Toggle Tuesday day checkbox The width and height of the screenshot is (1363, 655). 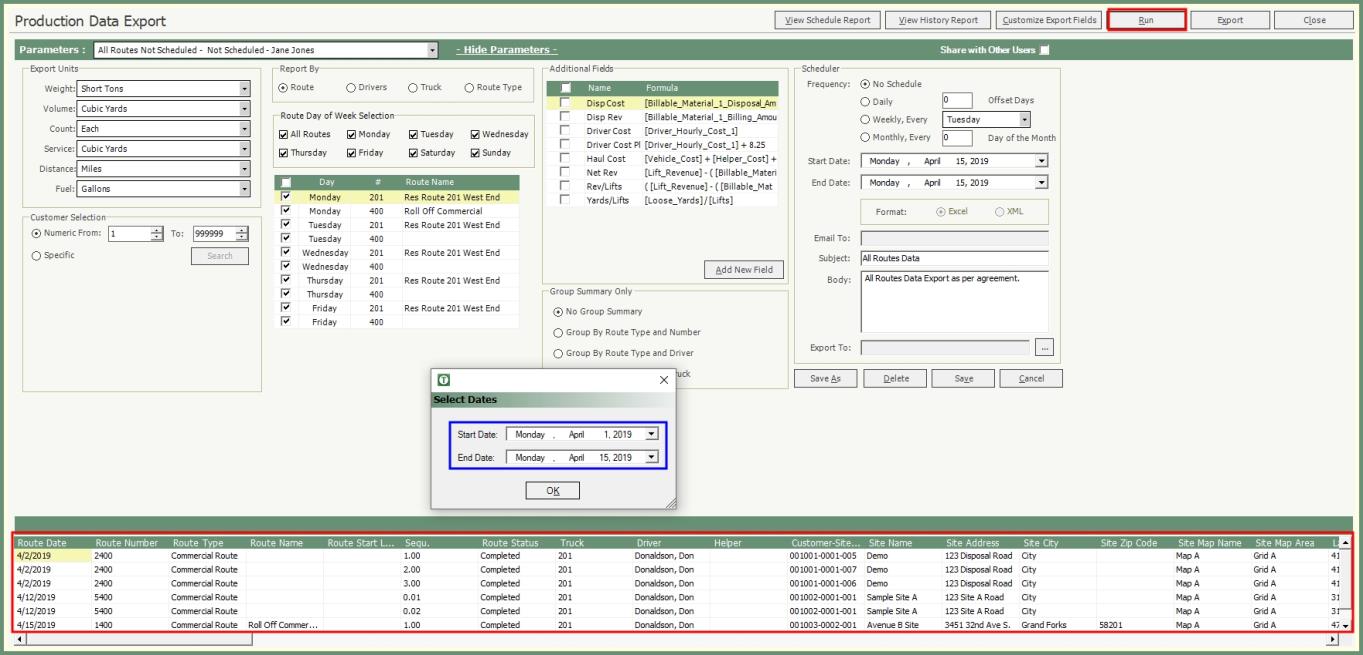pyautogui.click(x=414, y=134)
